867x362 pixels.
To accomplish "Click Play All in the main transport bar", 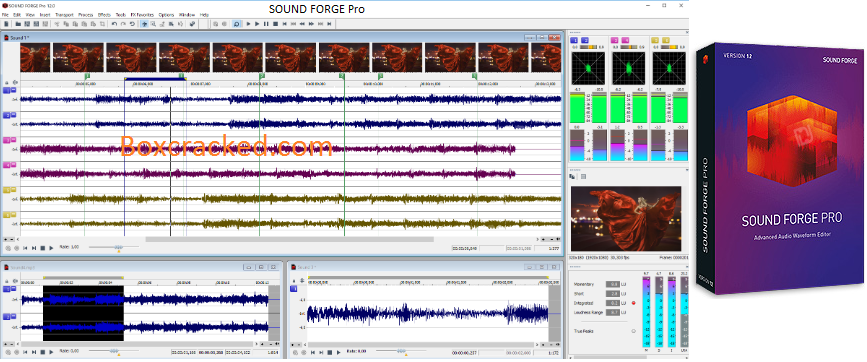I will [248, 24].
